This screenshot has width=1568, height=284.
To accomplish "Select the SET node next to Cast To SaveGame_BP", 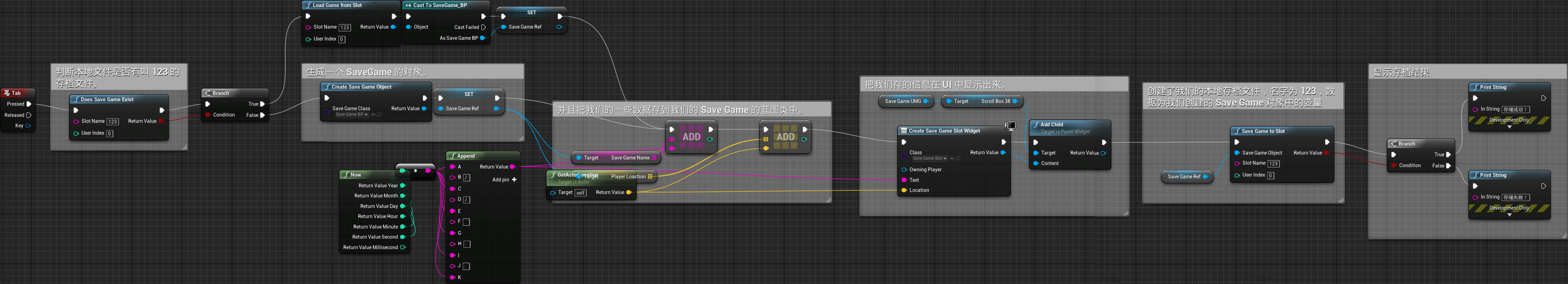I will coord(531,20).
